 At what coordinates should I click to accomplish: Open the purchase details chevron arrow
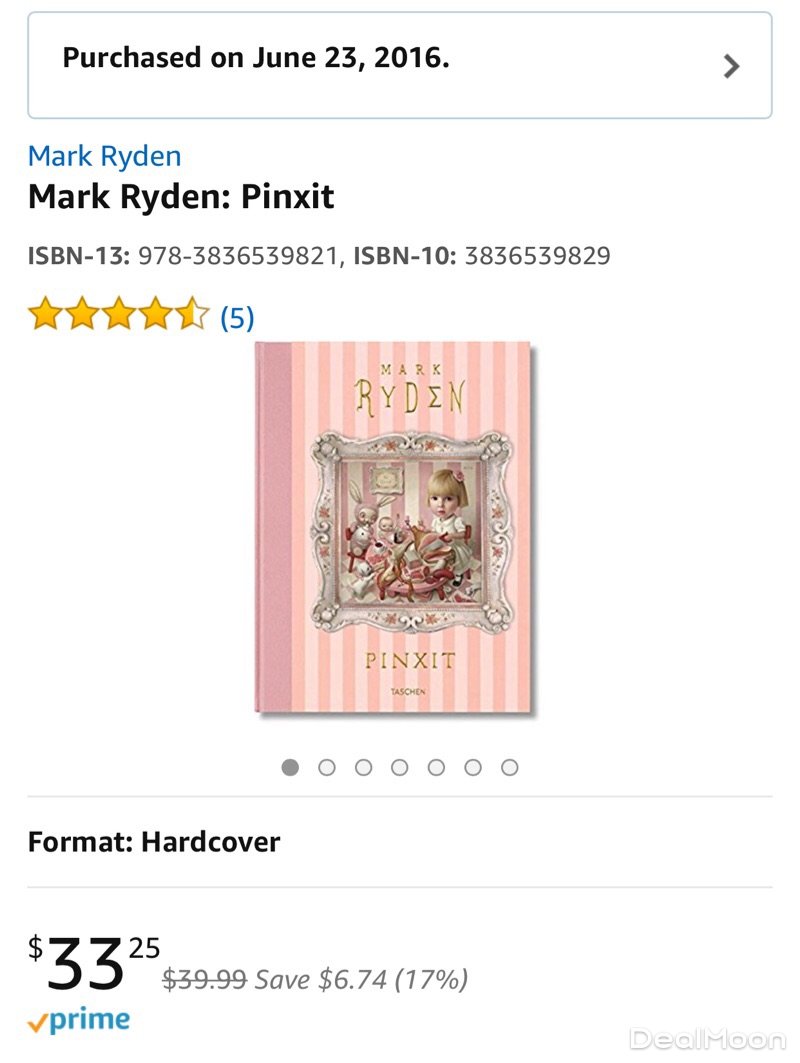coord(732,66)
